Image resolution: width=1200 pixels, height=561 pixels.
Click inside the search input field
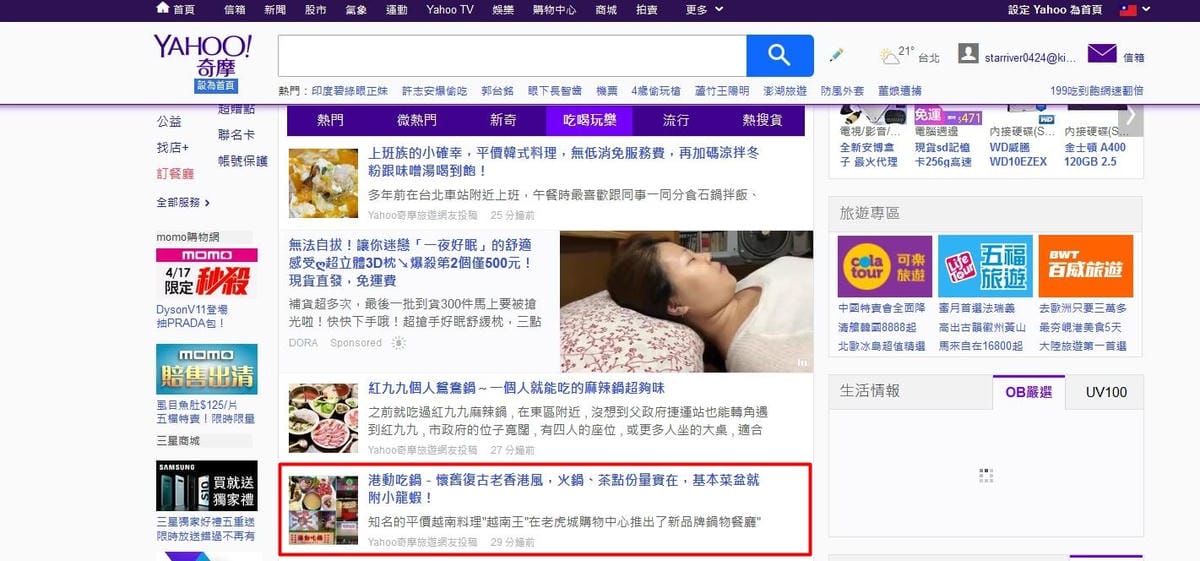tap(512, 55)
